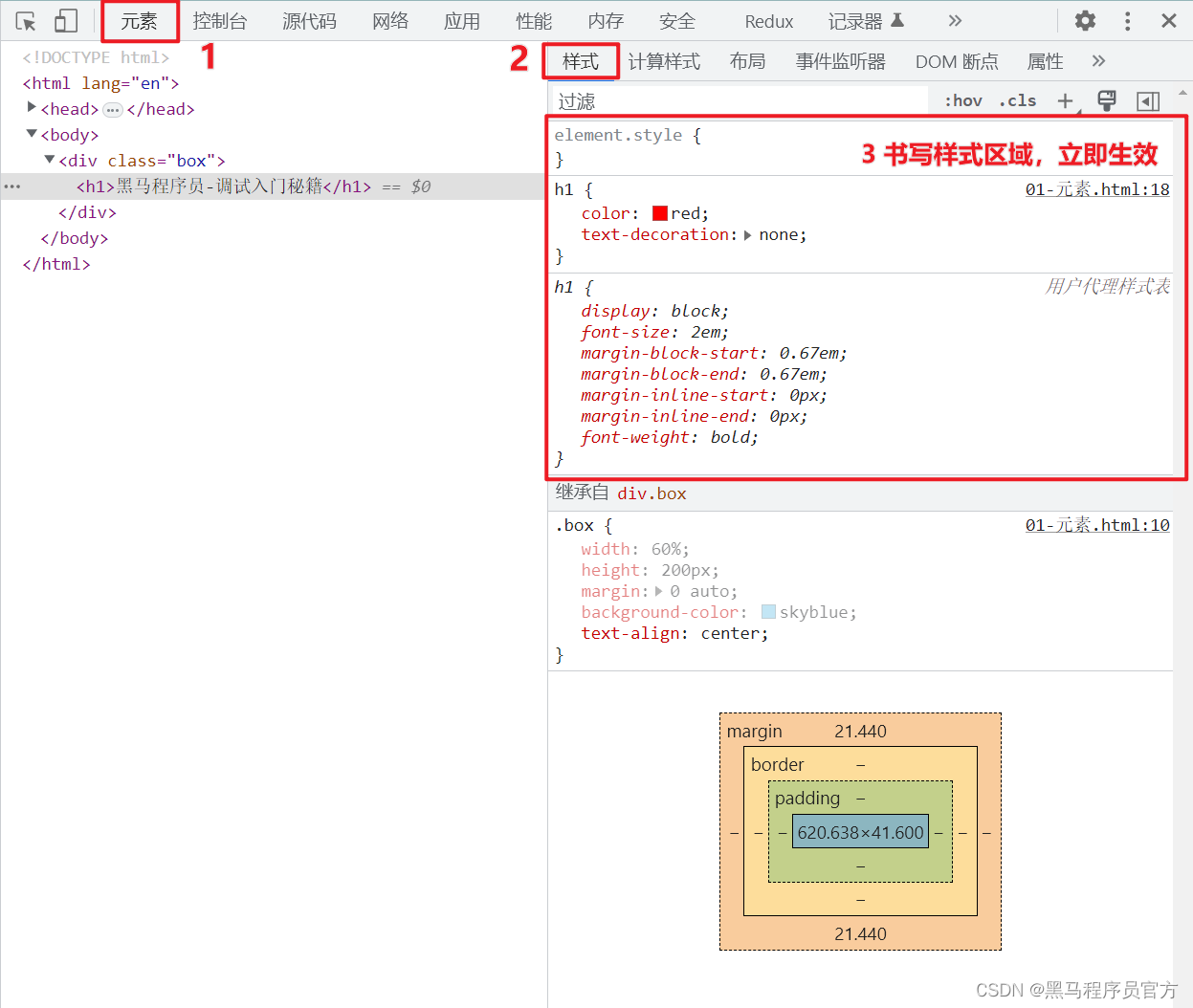
Task: Switch to the 安全 tab
Action: click(x=677, y=21)
